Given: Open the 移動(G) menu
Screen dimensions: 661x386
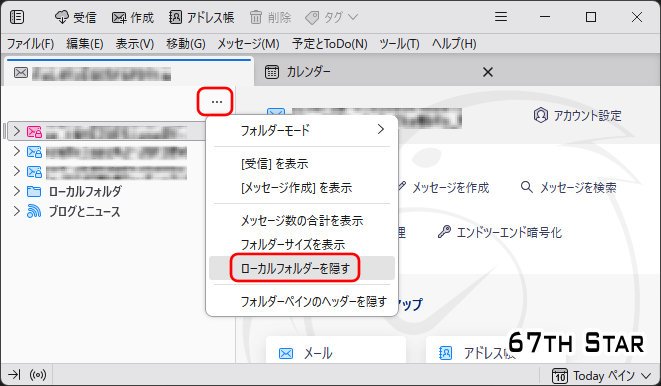Looking at the screenshot, I should [x=185, y=44].
